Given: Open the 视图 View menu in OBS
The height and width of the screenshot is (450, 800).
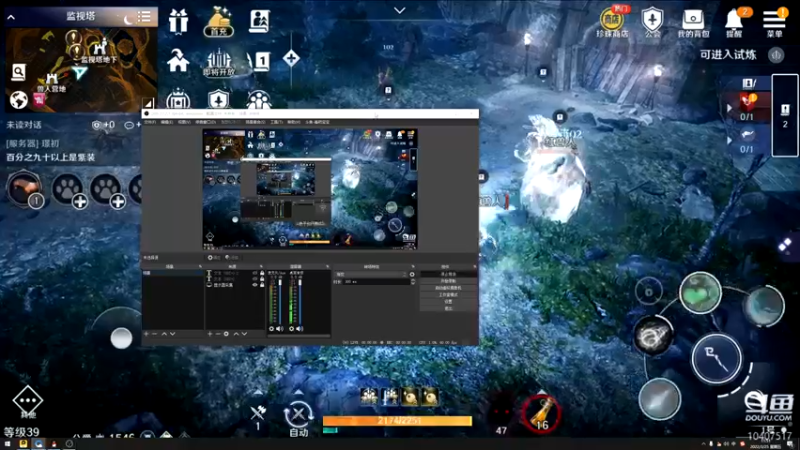Looking at the screenshot, I should coord(184,122).
